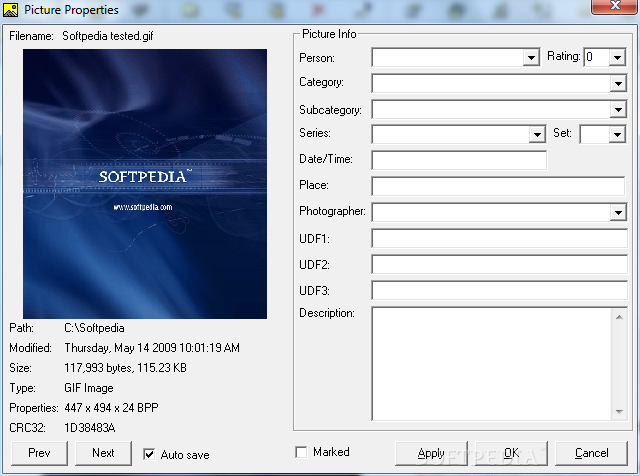This screenshot has height=476, width=640.
Task: Click the Series combo box text area
Action: (451, 134)
